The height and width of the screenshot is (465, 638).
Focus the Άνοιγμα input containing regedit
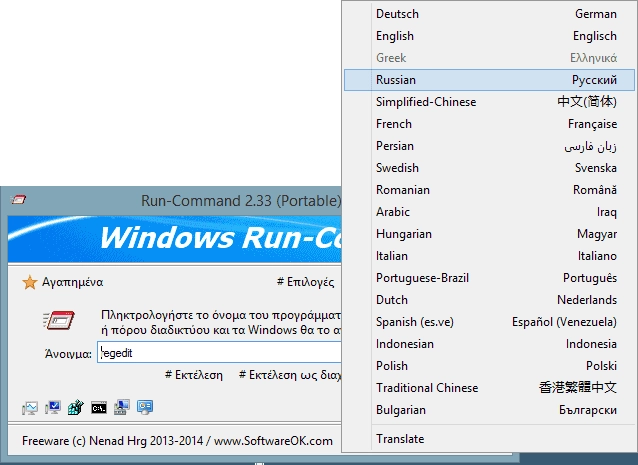(220, 352)
